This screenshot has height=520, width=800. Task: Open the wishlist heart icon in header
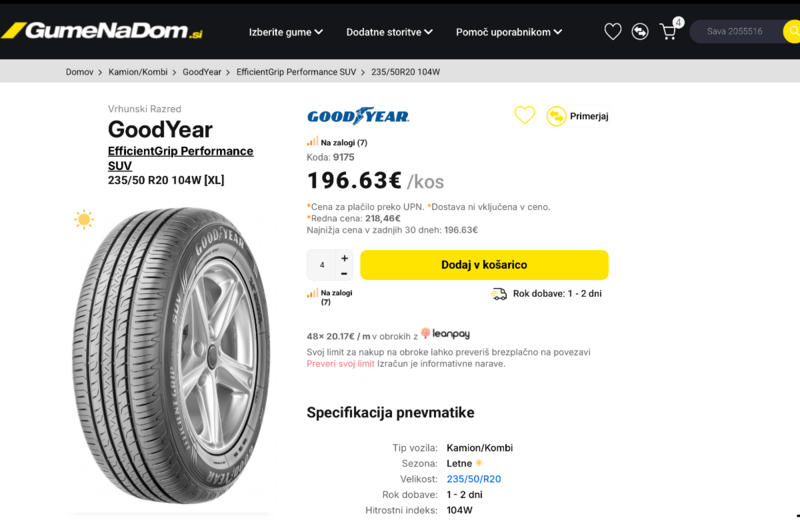[x=613, y=32]
